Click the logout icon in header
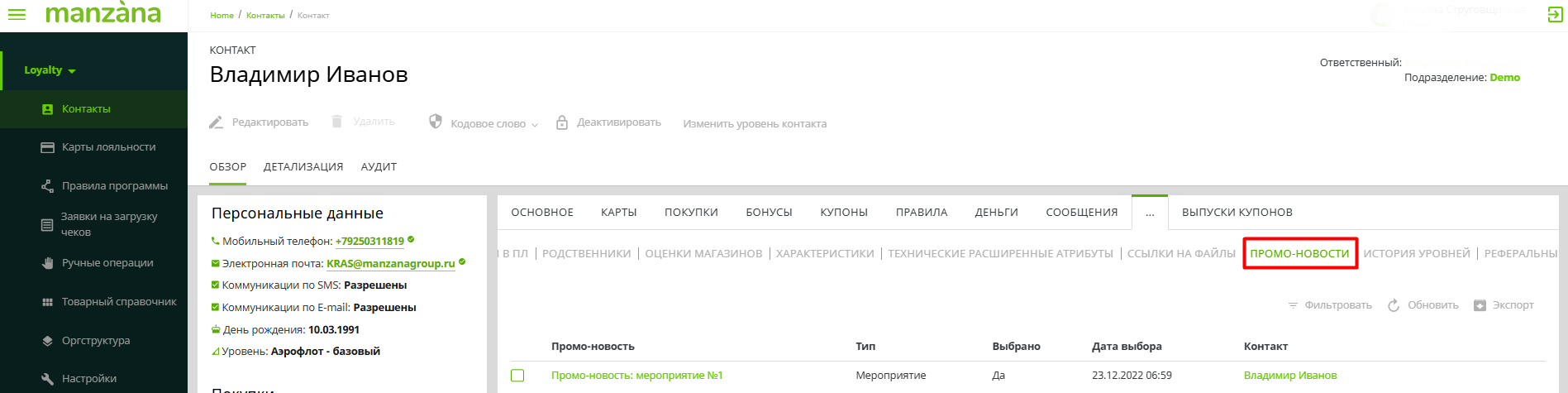Screen dimensions: 1568x393 pyautogui.click(x=1555, y=15)
